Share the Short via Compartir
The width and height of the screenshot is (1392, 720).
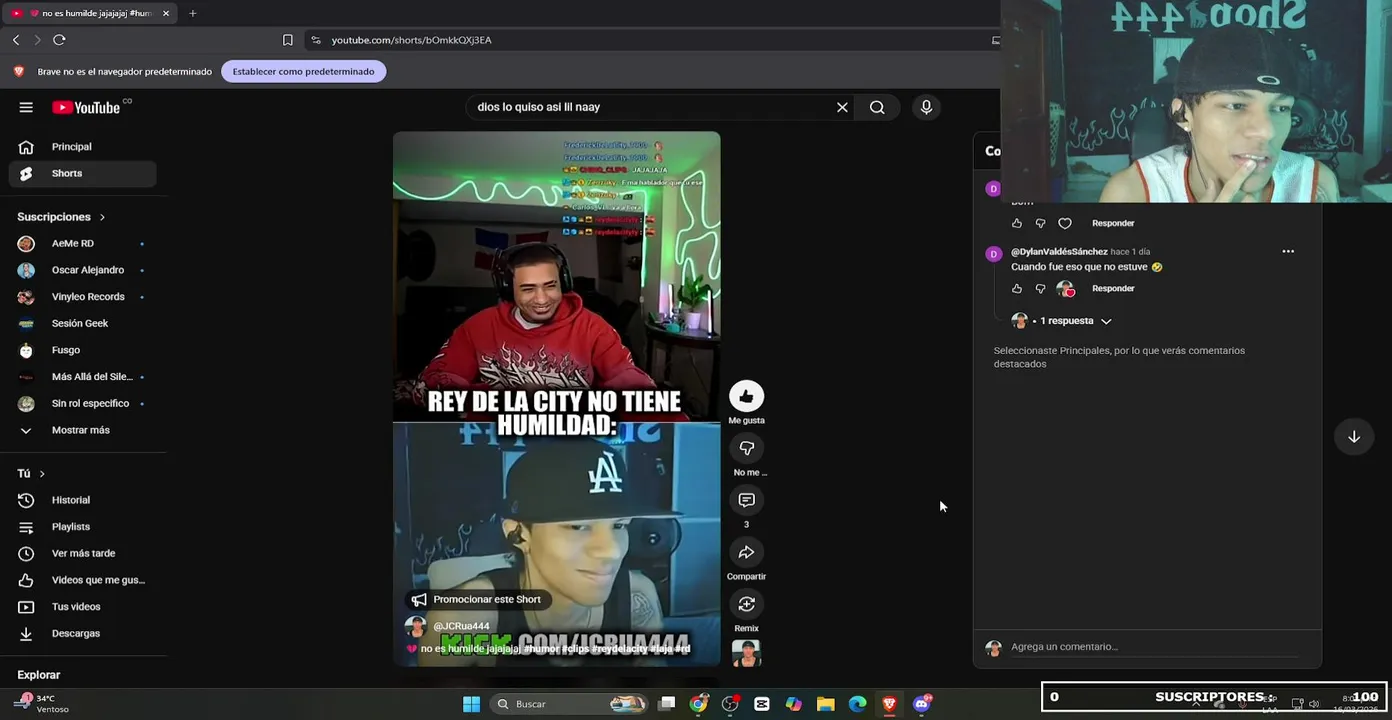[746, 552]
